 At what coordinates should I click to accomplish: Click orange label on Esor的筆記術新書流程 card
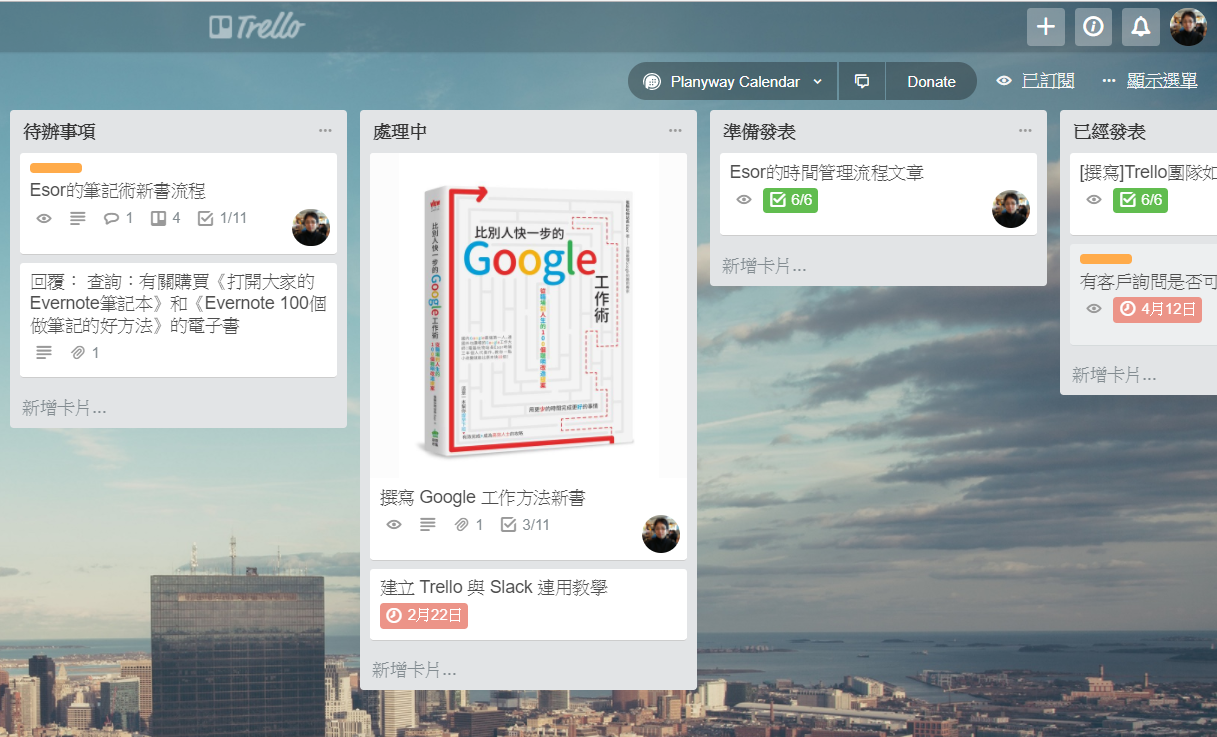56,168
